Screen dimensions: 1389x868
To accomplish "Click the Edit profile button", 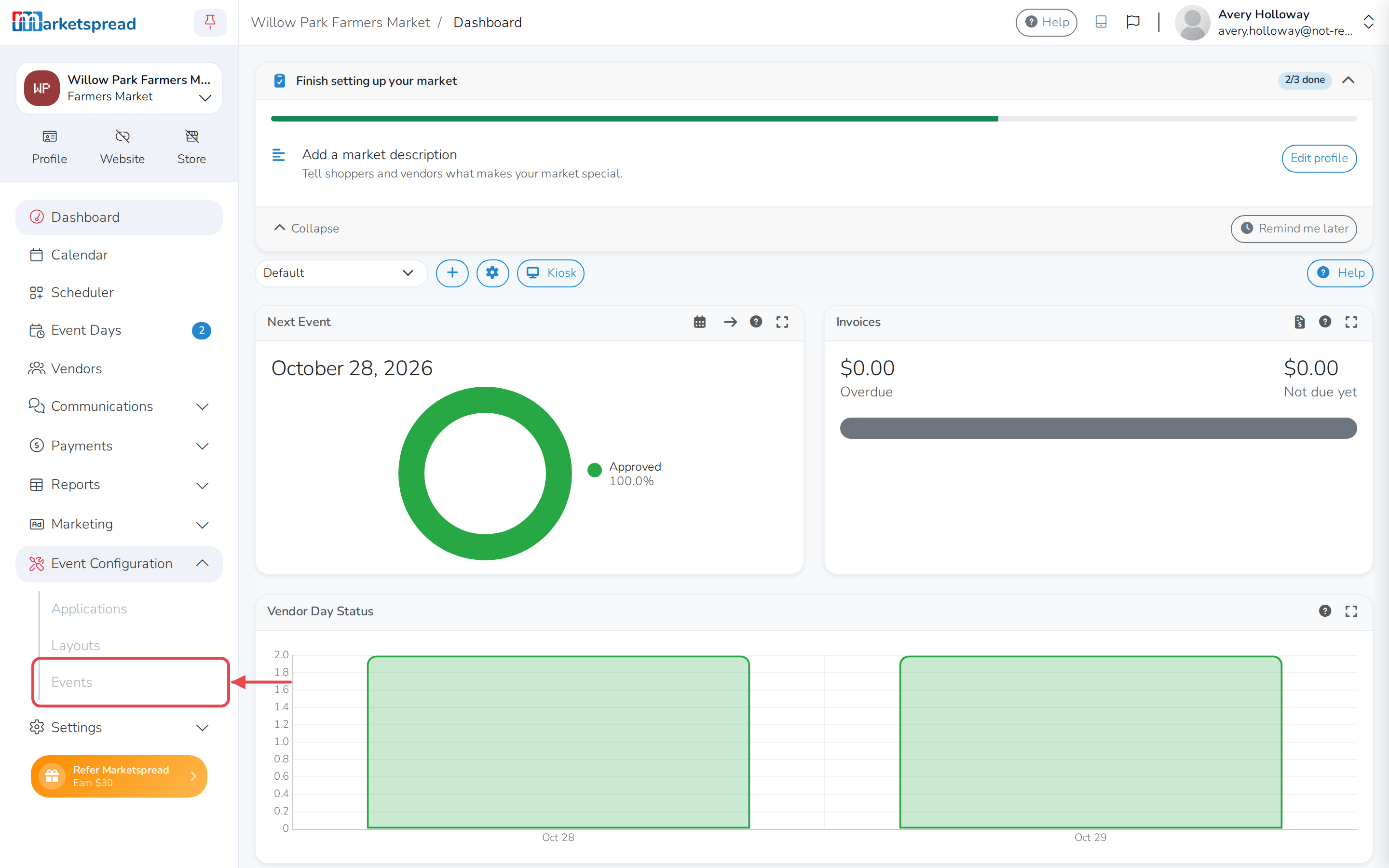I will pos(1319,159).
